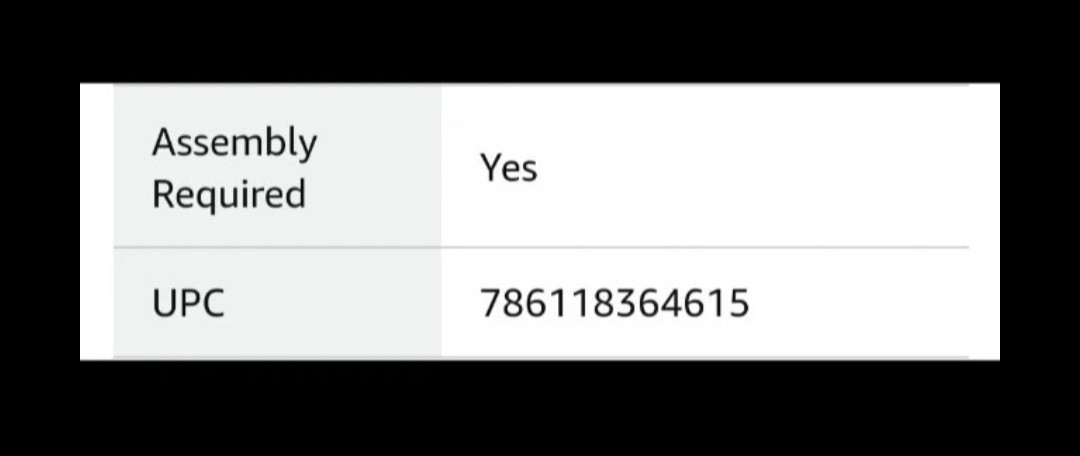Click the word "Assembly" in the label
Viewport: 1080px width, 456px height.
pyautogui.click(x=234, y=145)
